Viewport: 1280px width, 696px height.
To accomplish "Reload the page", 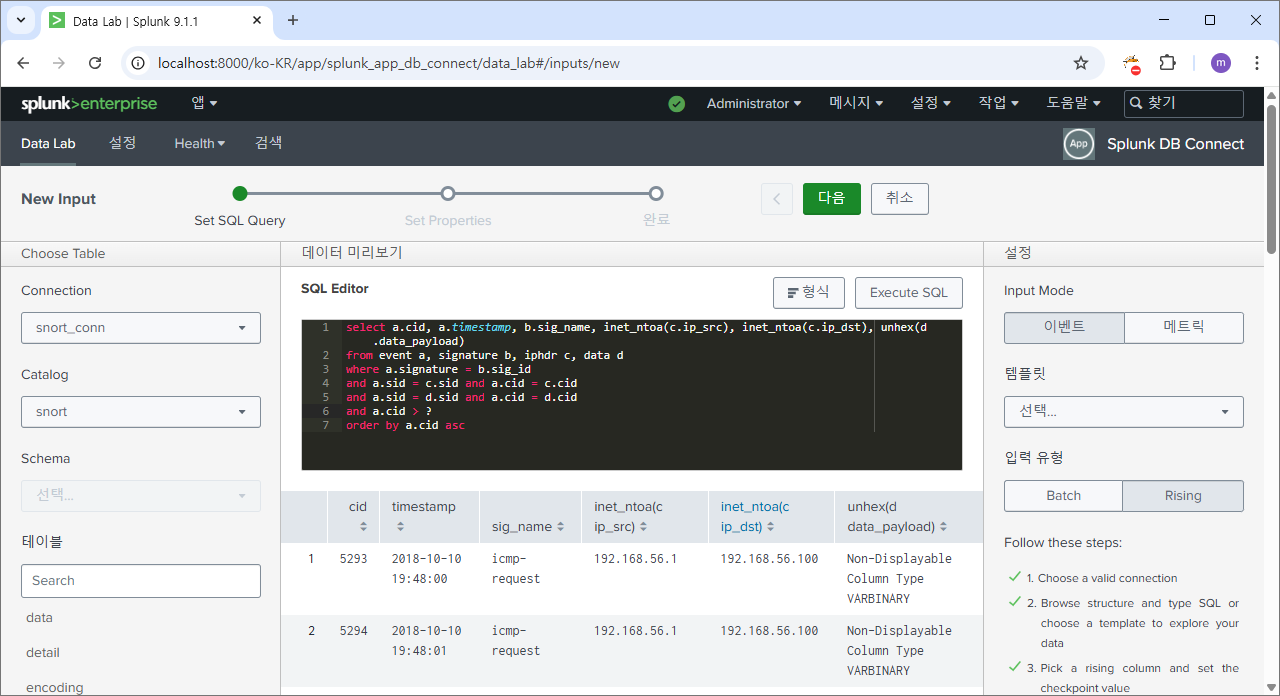I will [x=95, y=63].
